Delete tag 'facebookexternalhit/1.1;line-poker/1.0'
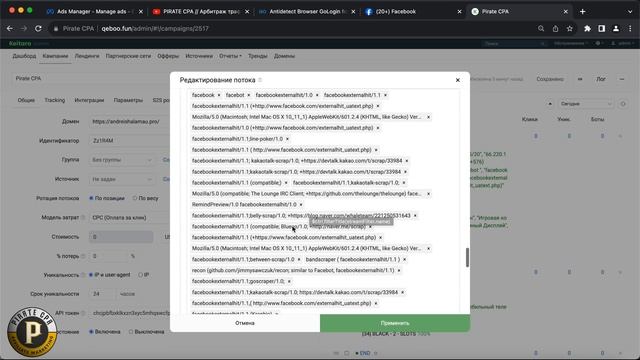 click(x=287, y=139)
